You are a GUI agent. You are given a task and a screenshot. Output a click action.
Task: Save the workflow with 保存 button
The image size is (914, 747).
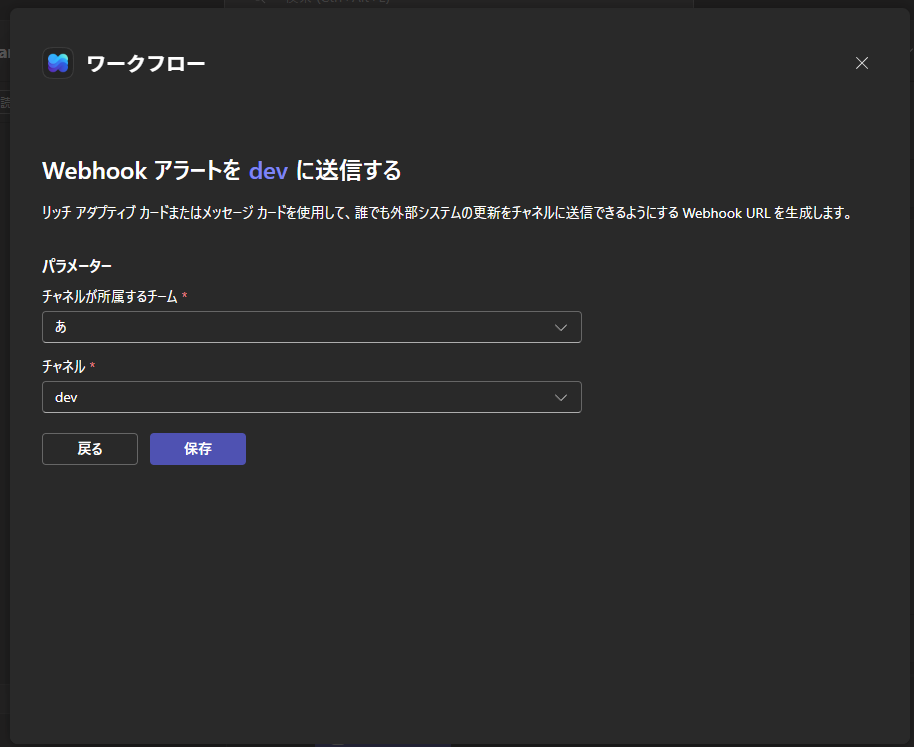click(x=198, y=449)
